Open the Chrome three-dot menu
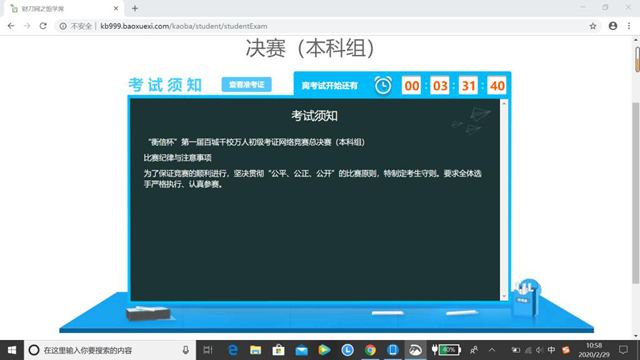 pos(629,26)
